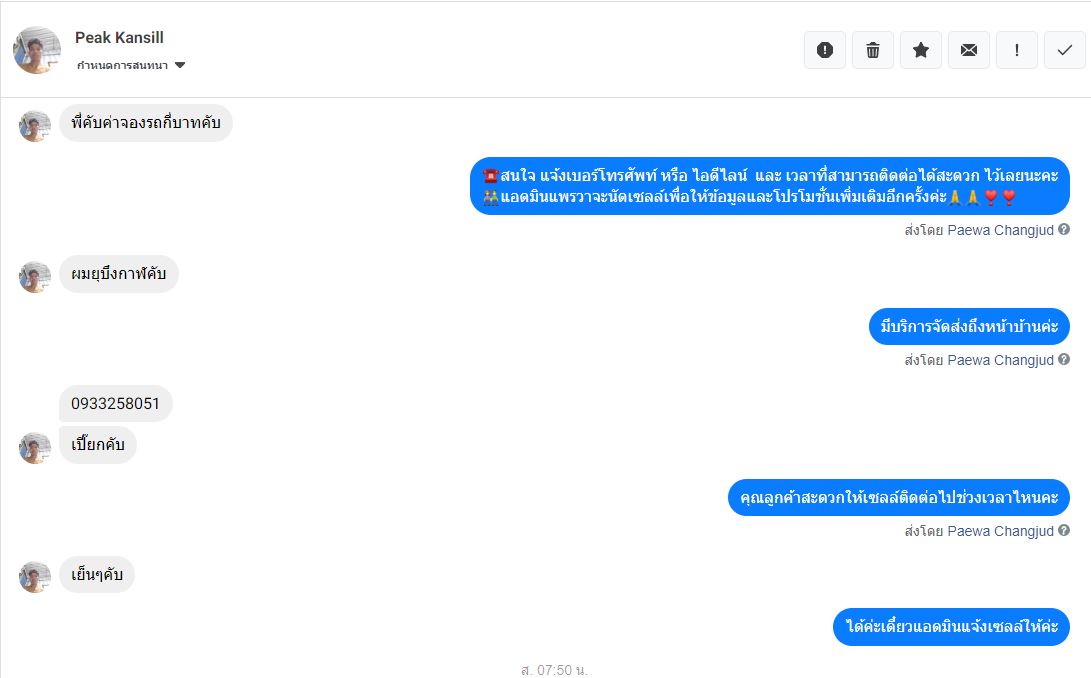Mark conversation as spam using alert icon

pos(825,50)
